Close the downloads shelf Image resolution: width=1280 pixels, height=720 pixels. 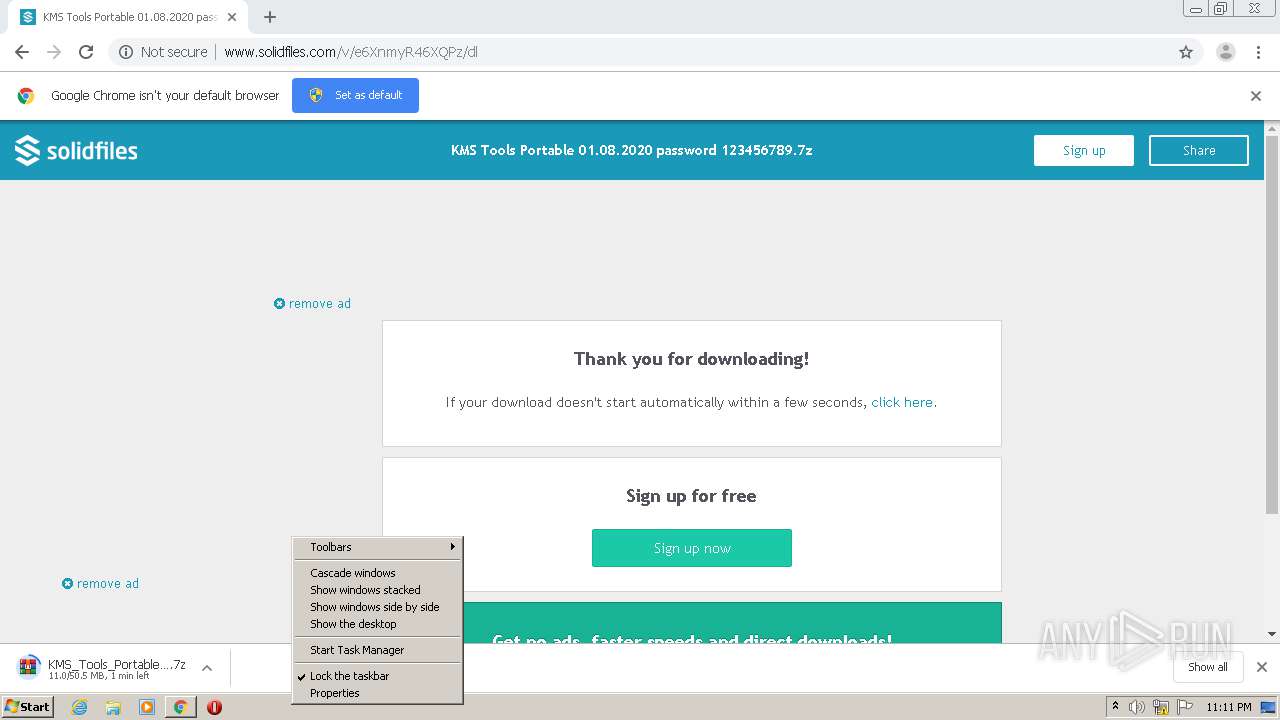[1262, 667]
